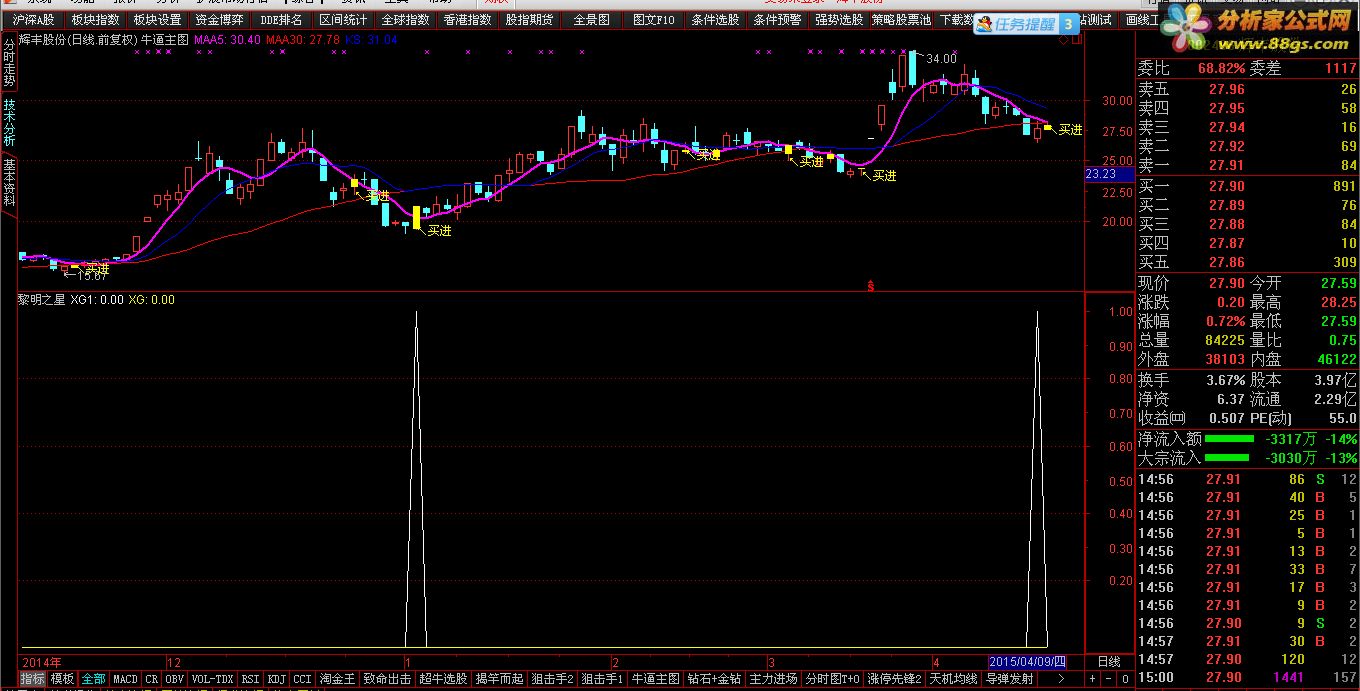
Task: Click the 日线 period selector
Action: [x=1110, y=662]
